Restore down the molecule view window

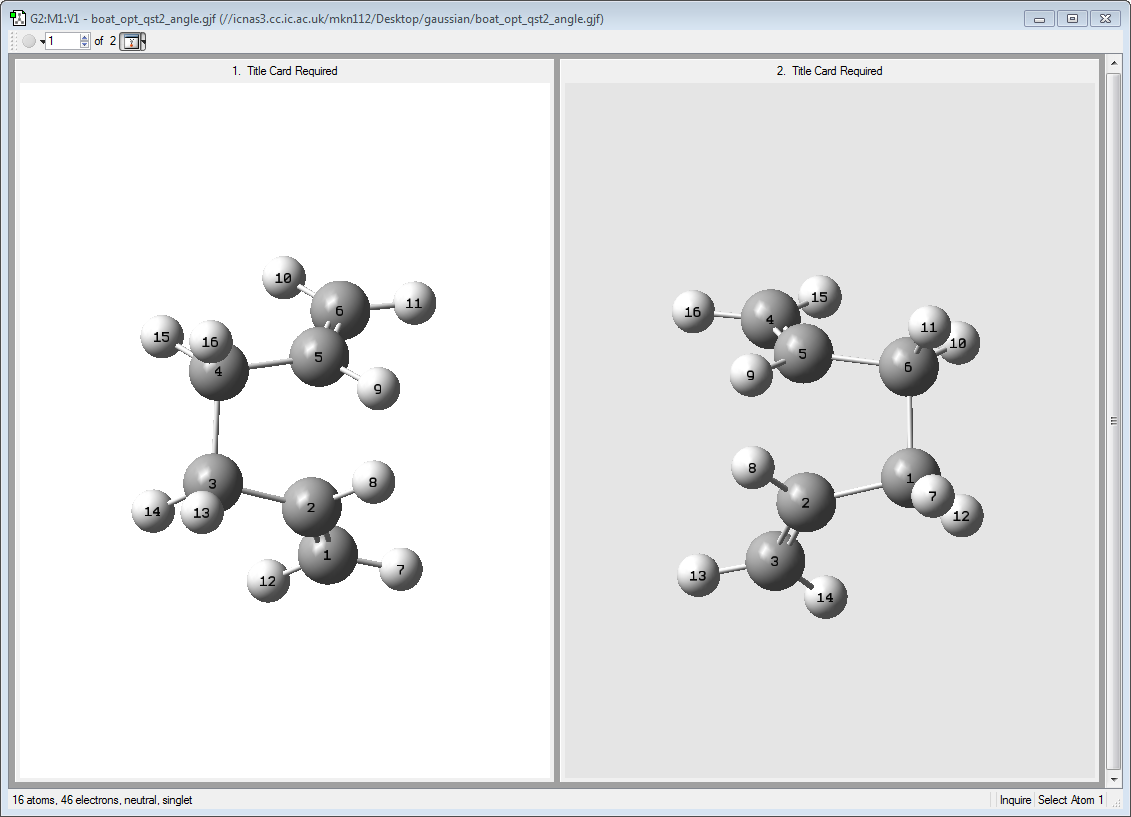[x=1073, y=19]
